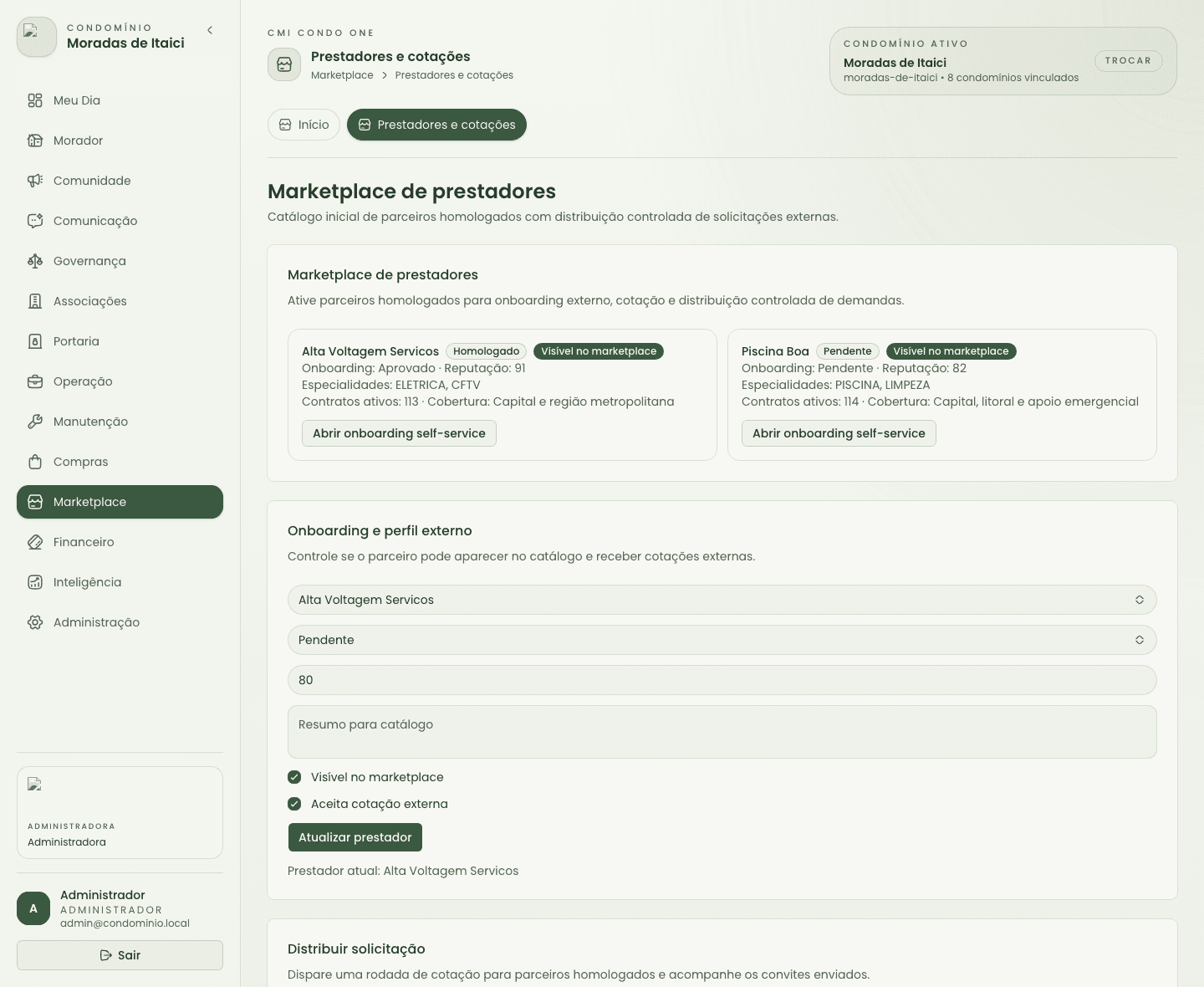Click the Inteligência chart icon
The image size is (1204, 987).
[35, 582]
